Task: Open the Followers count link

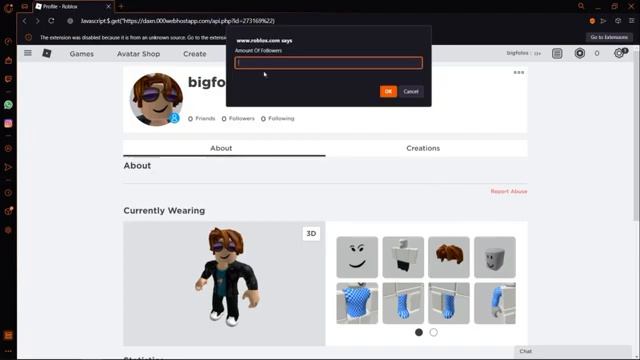Action: [x=238, y=118]
